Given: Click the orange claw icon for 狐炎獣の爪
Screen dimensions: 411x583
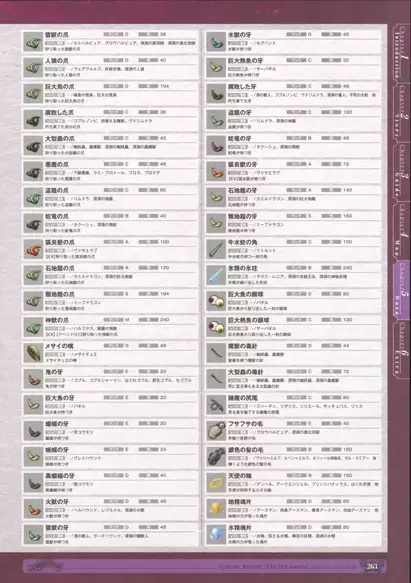Looking at the screenshot, I should (x=33, y=249).
